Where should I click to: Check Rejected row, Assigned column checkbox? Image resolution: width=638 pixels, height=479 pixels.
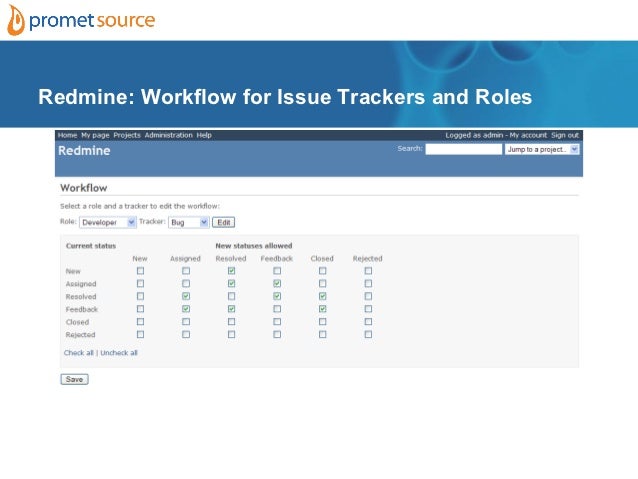click(x=186, y=334)
